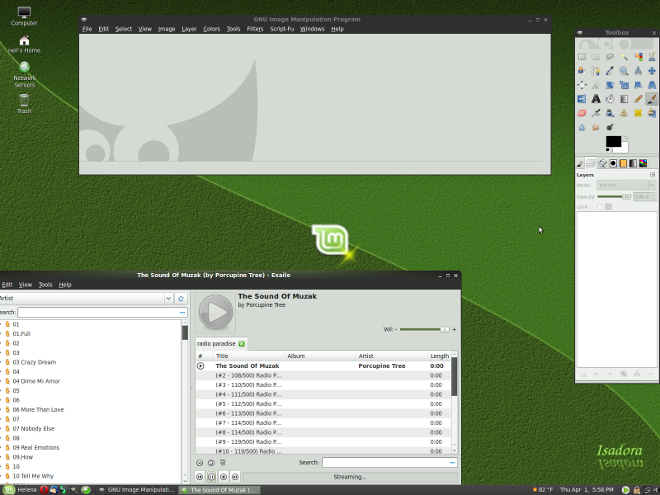This screenshot has width=660, height=495.
Task: Open the layer Mode dropdown showing Normal
Action: (626, 185)
